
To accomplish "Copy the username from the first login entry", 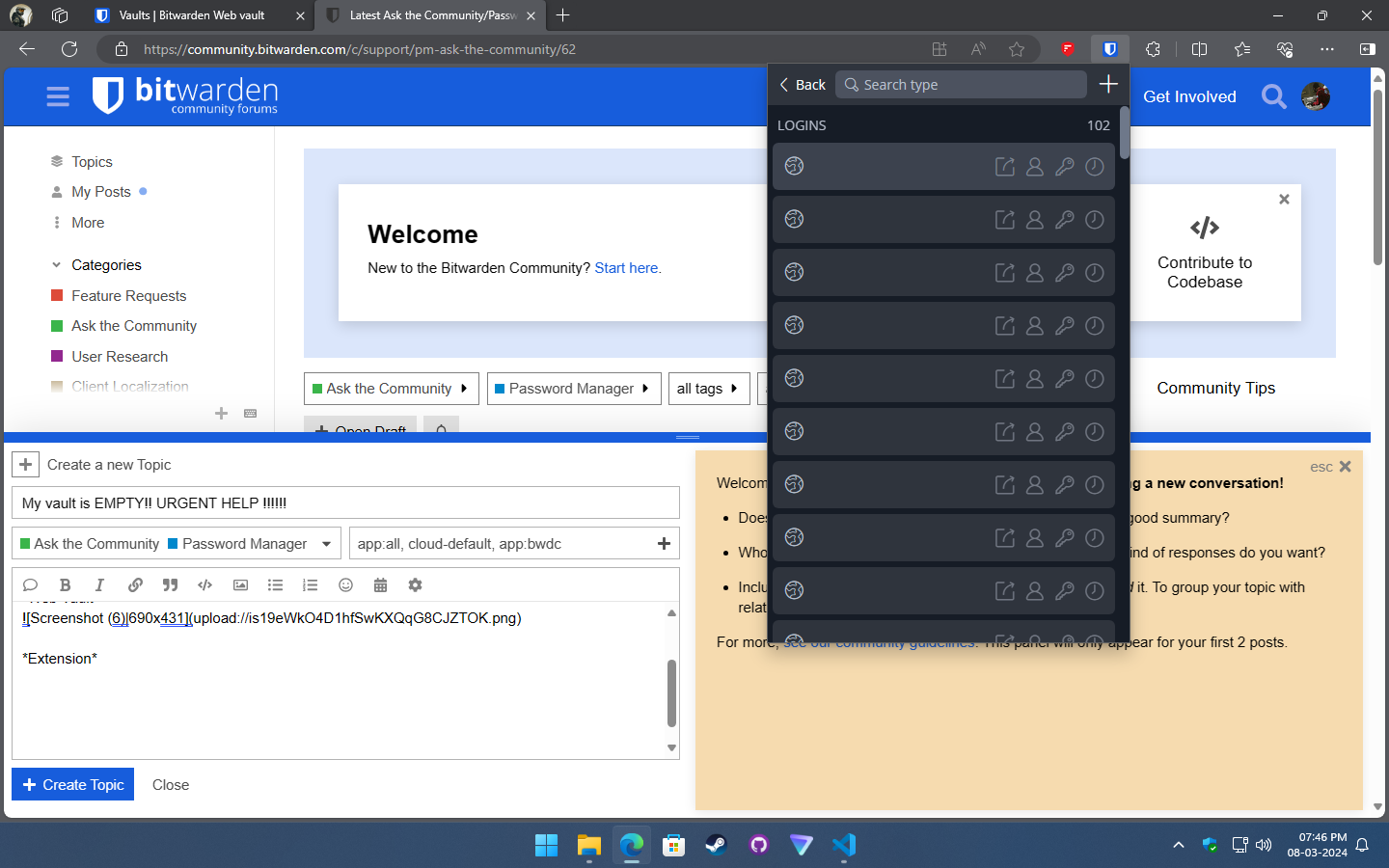I will point(1034,166).
